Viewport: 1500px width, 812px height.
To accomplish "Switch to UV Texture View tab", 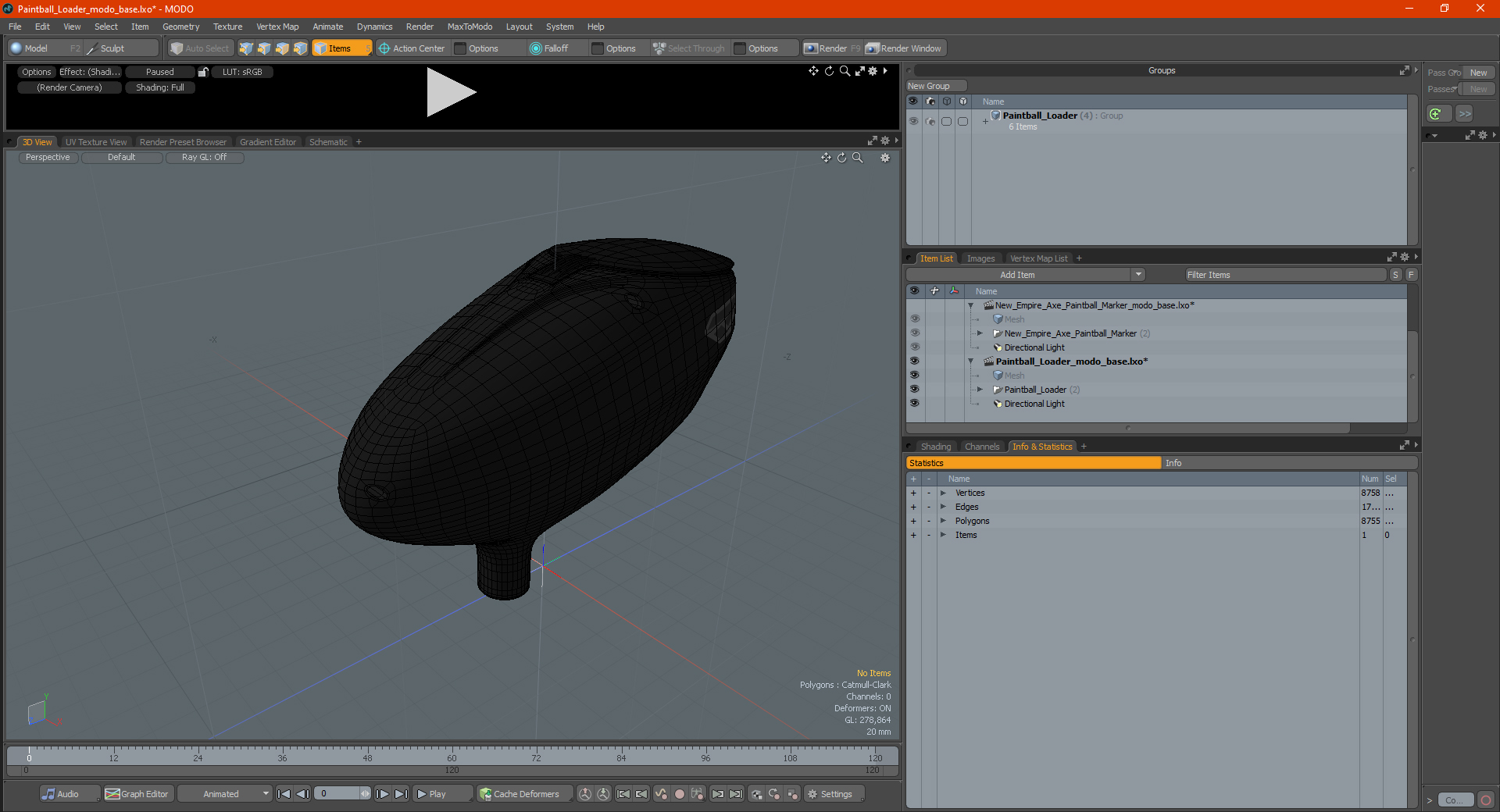I will (x=95, y=142).
